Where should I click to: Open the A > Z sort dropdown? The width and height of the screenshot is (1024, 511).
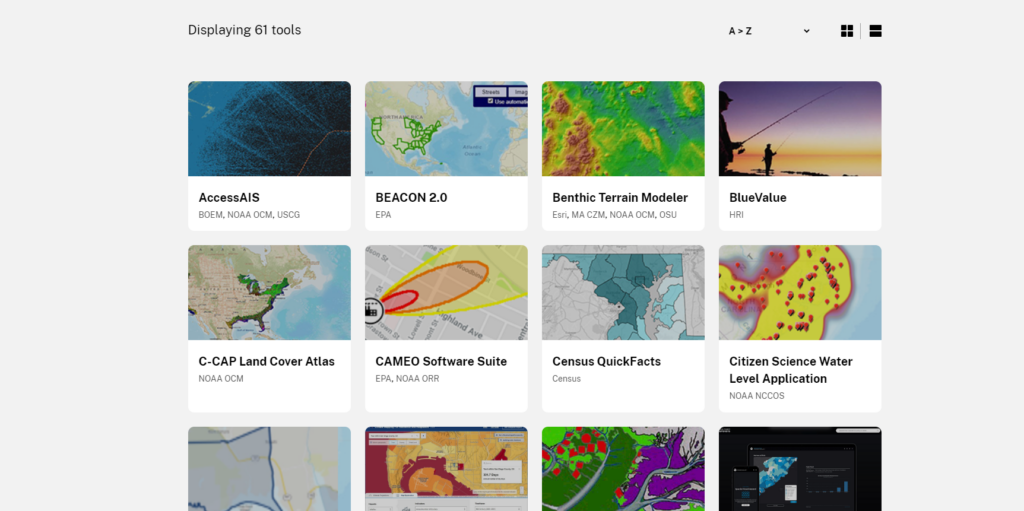pyautogui.click(x=769, y=31)
